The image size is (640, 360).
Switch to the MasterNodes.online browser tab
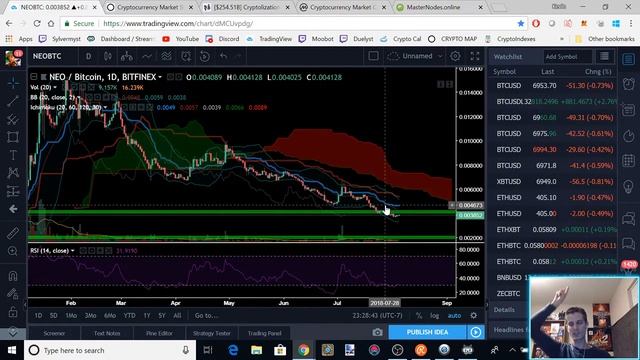pos(440,7)
